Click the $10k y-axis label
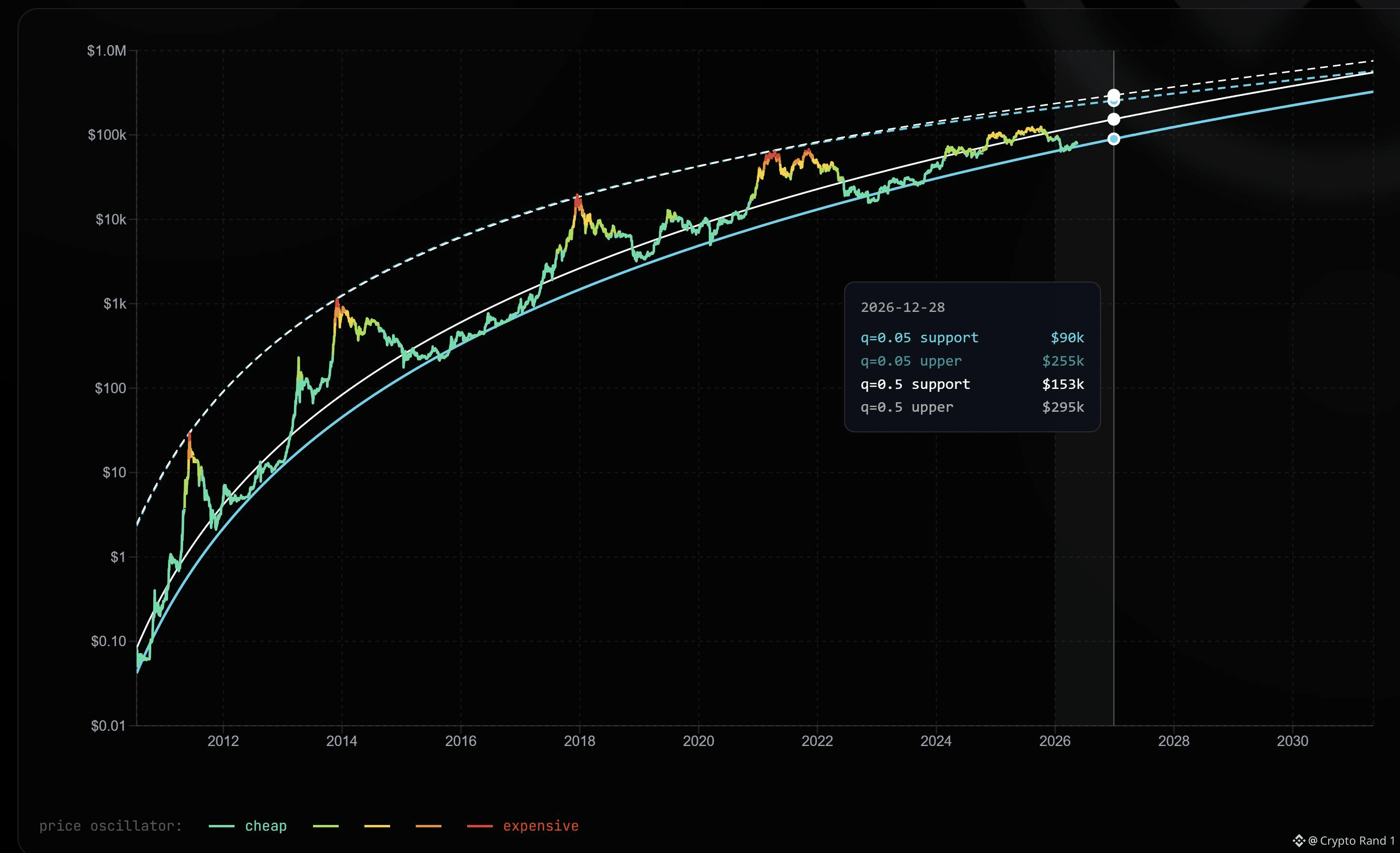 tap(111, 219)
